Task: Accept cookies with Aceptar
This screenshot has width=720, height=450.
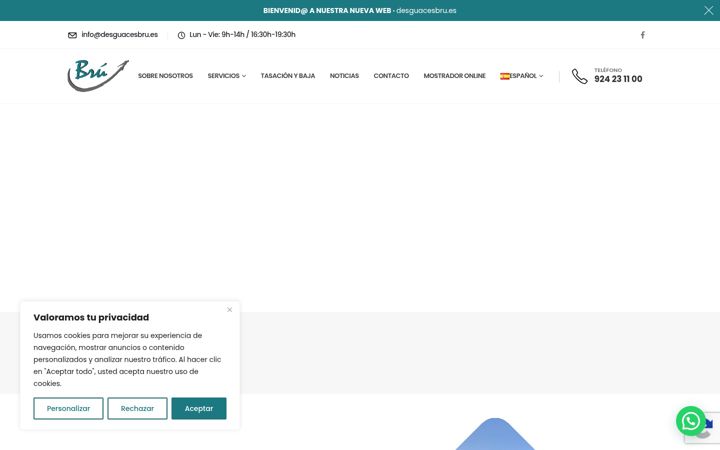Action: pos(199,408)
